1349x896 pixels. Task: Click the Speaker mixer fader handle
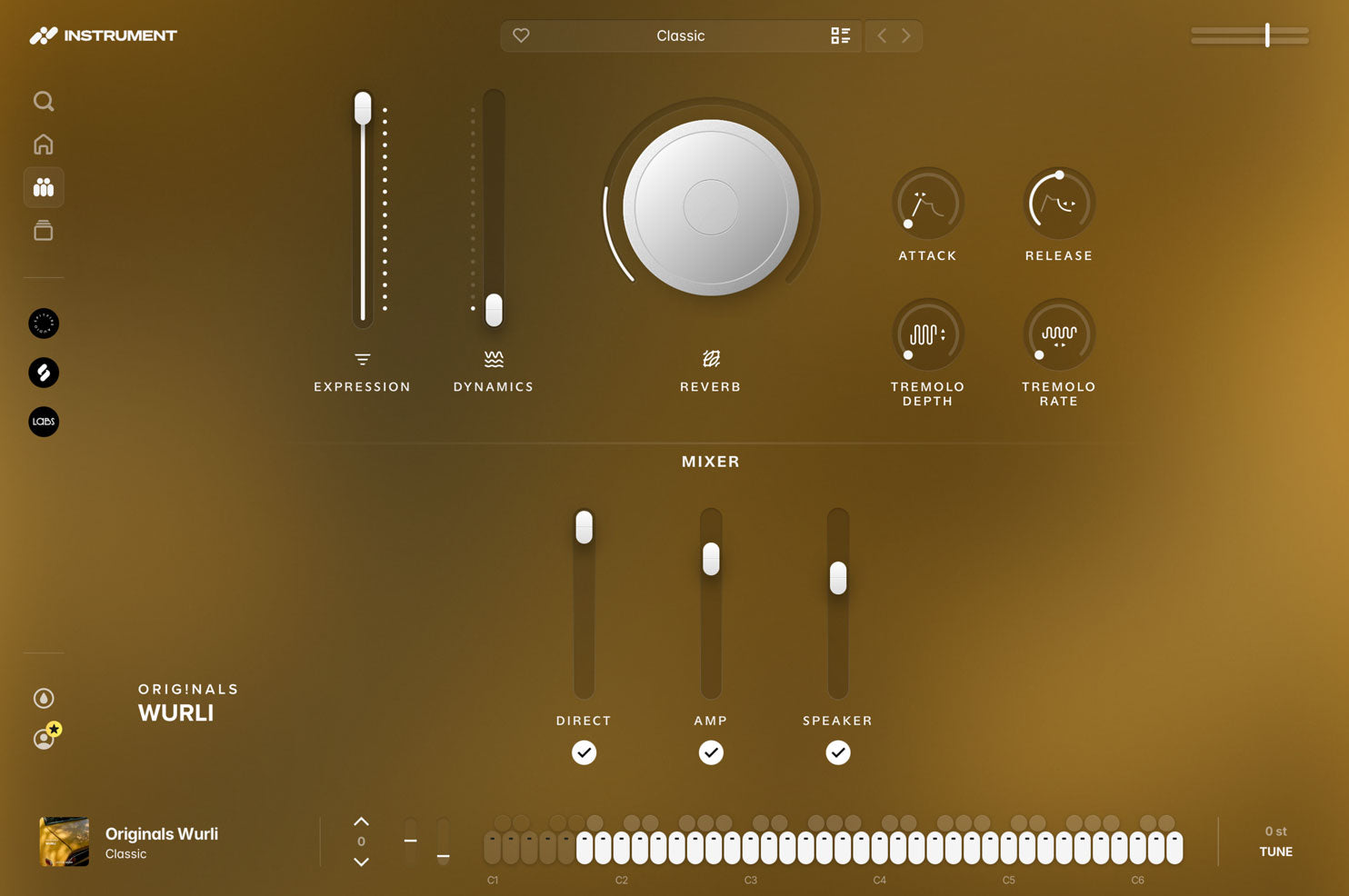[x=838, y=578]
